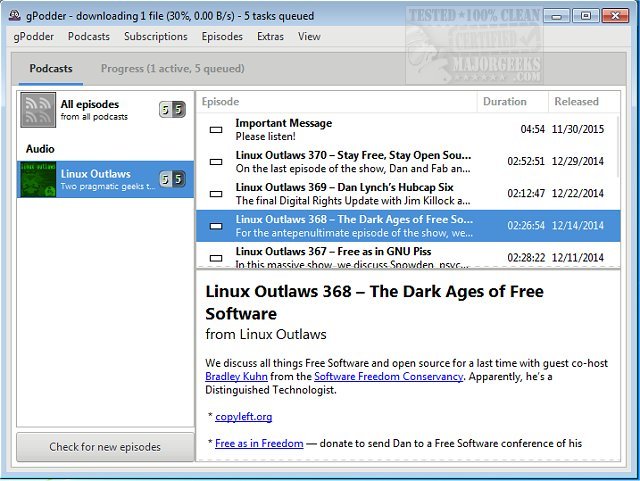The width and height of the screenshot is (640, 481).
Task: Click the 02:28:22 duration value
Action: point(526,258)
